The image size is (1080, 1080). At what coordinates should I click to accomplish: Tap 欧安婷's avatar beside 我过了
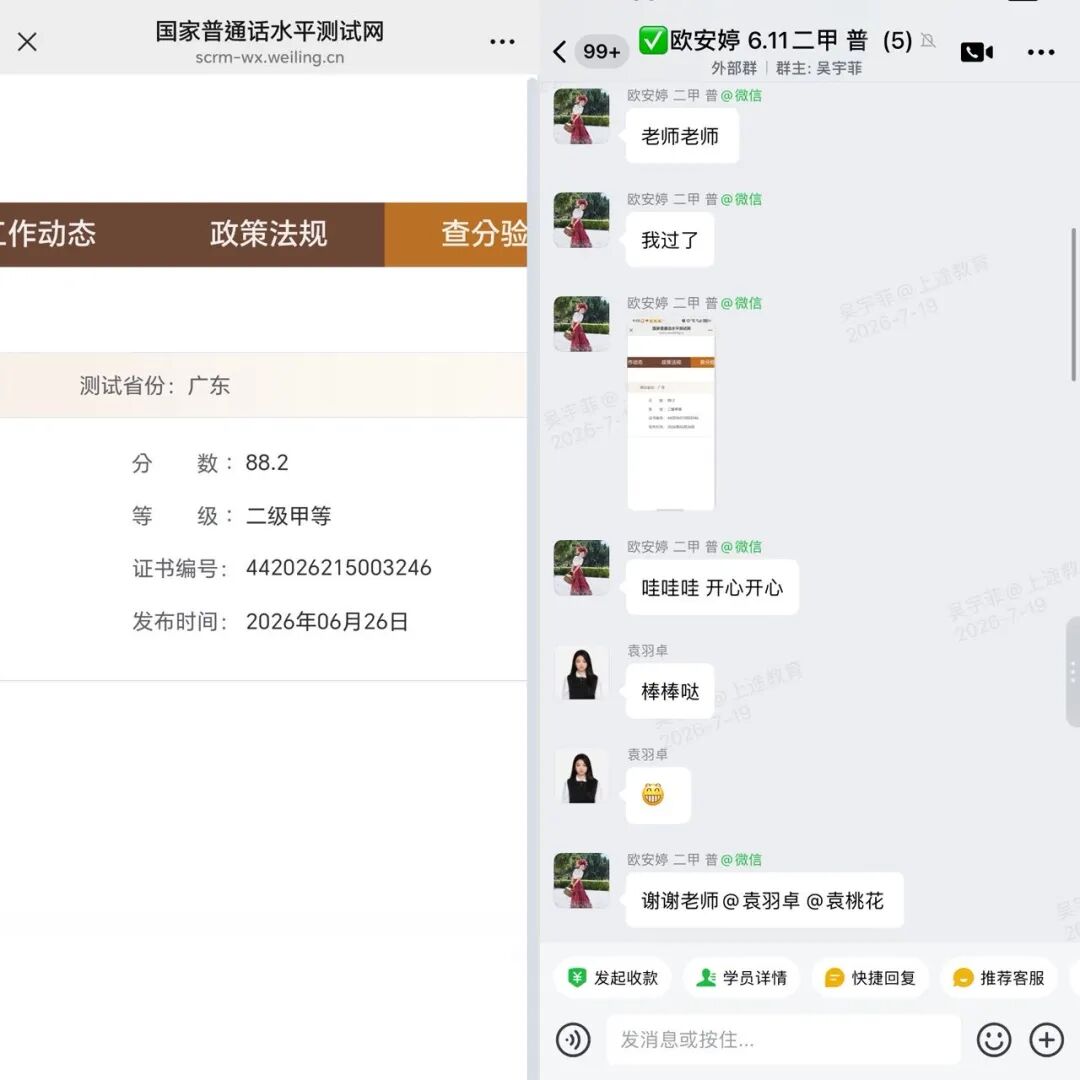coord(581,220)
